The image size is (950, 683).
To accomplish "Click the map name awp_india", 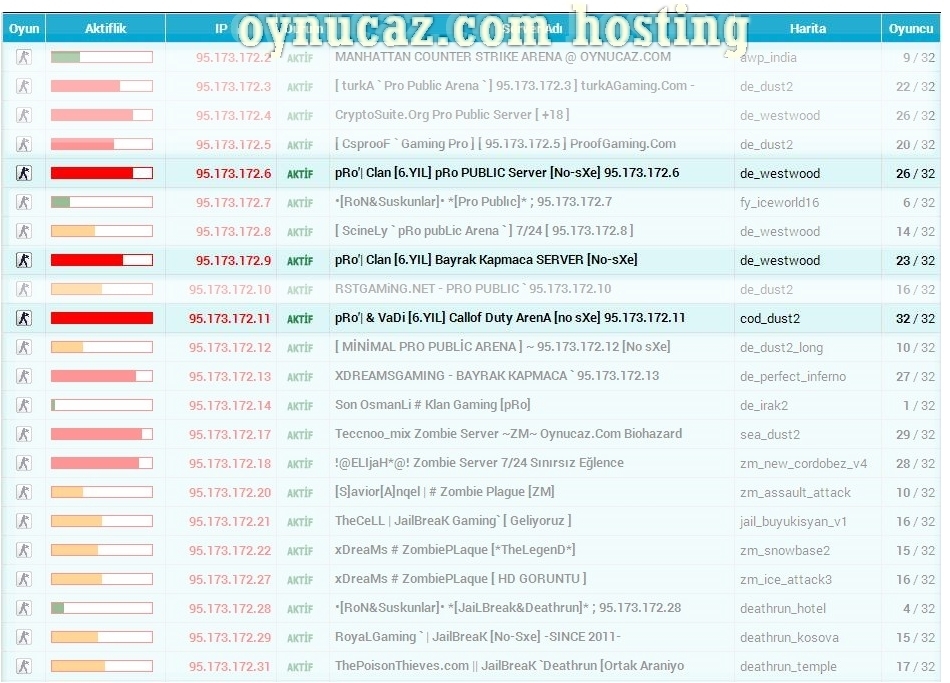I will [768, 58].
